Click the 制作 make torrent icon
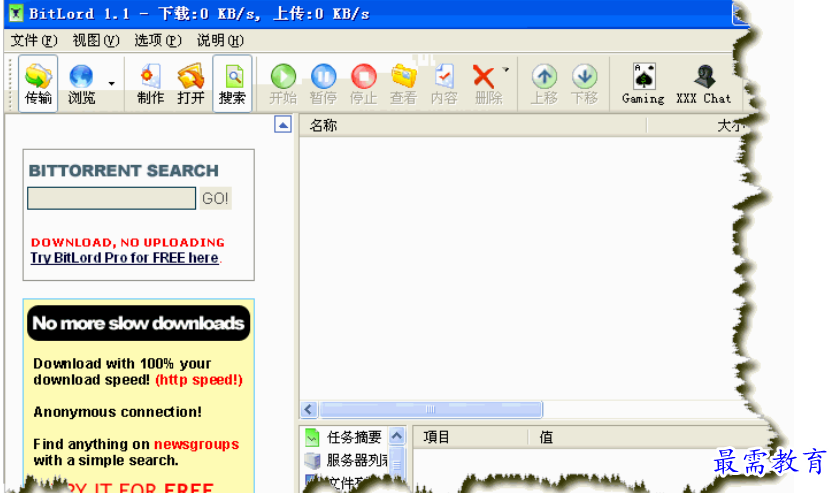Viewport: 835px width, 493px height. (x=150, y=84)
